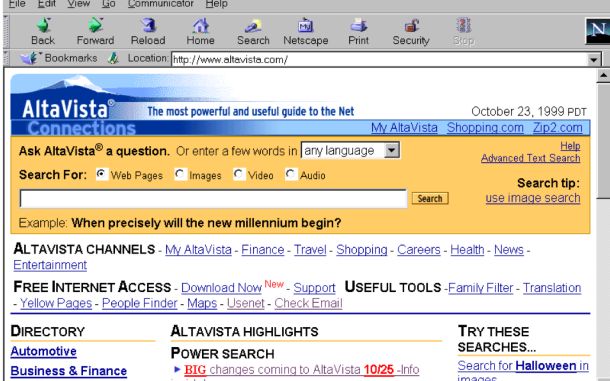Select the Web Pages radio button
Image resolution: width=610 pixels, height=381 pixels.
point(102,174)
